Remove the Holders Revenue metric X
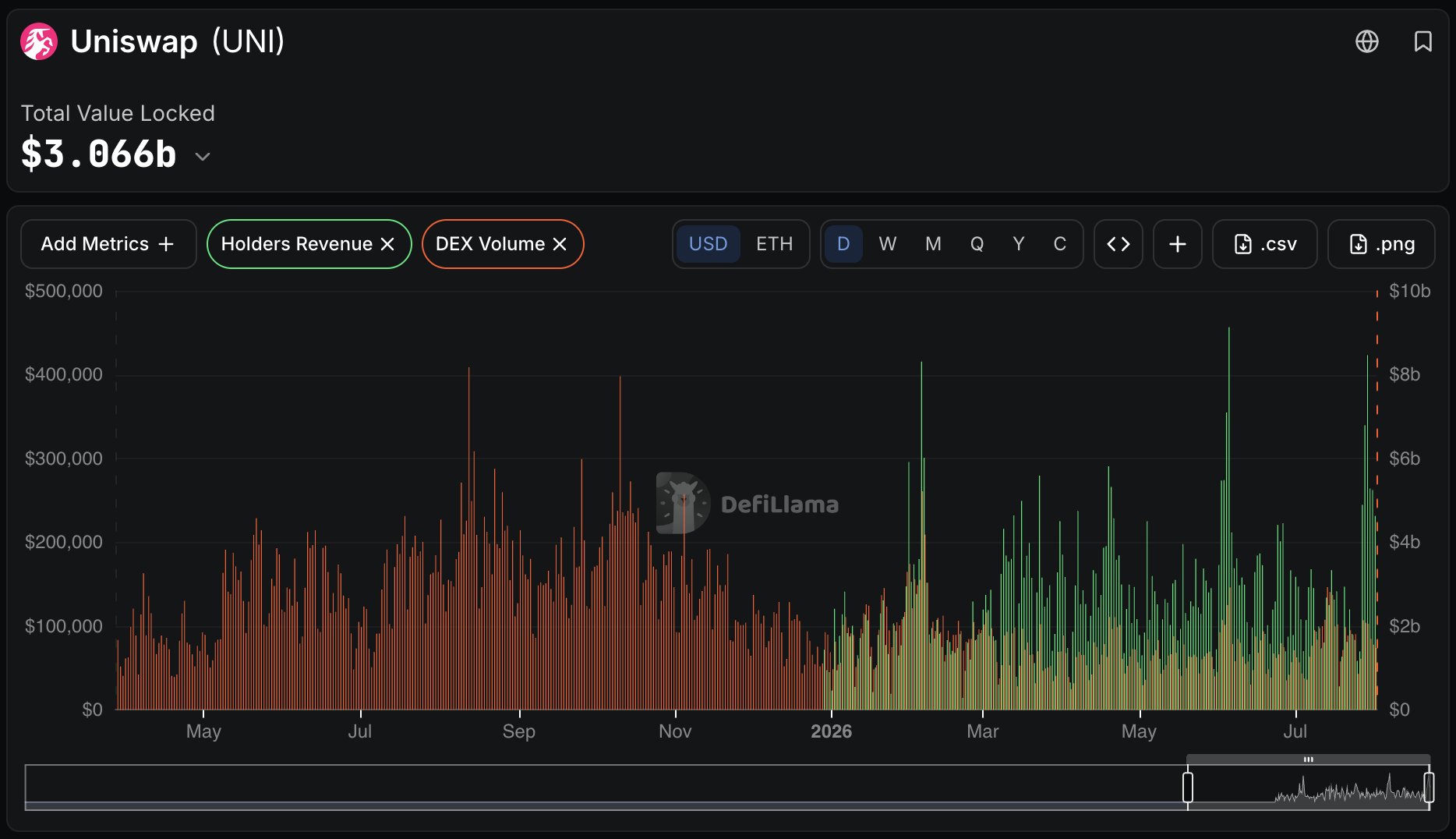The height and width of the screenshot is (839, 1456). point(387,244)
